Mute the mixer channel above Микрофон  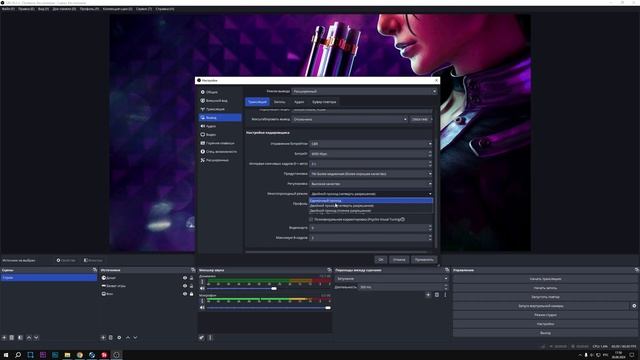(202, 289)
